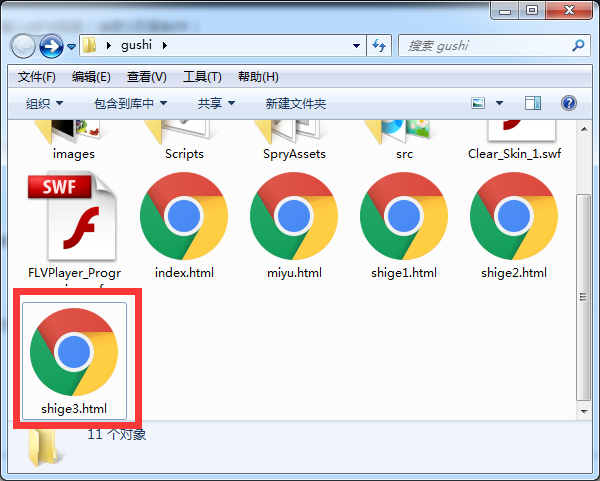600x481 pixels.
Task: Click the SpryAssets folder name
Action: 294,154
